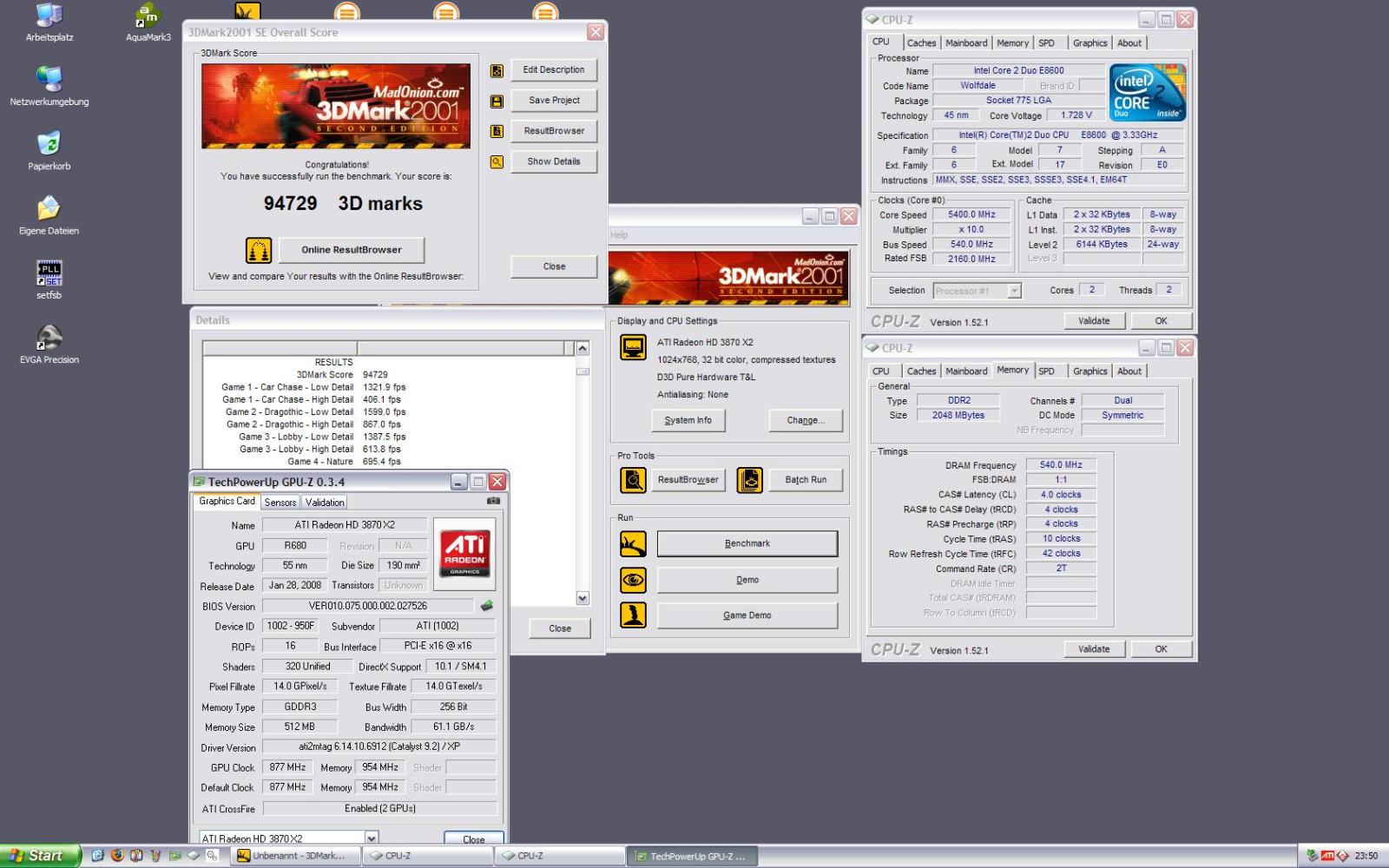Switch to the Mainboard tab in top CPU-Z
The width and height of the screenshot is (1389, 868).
[x=966, y=43]
